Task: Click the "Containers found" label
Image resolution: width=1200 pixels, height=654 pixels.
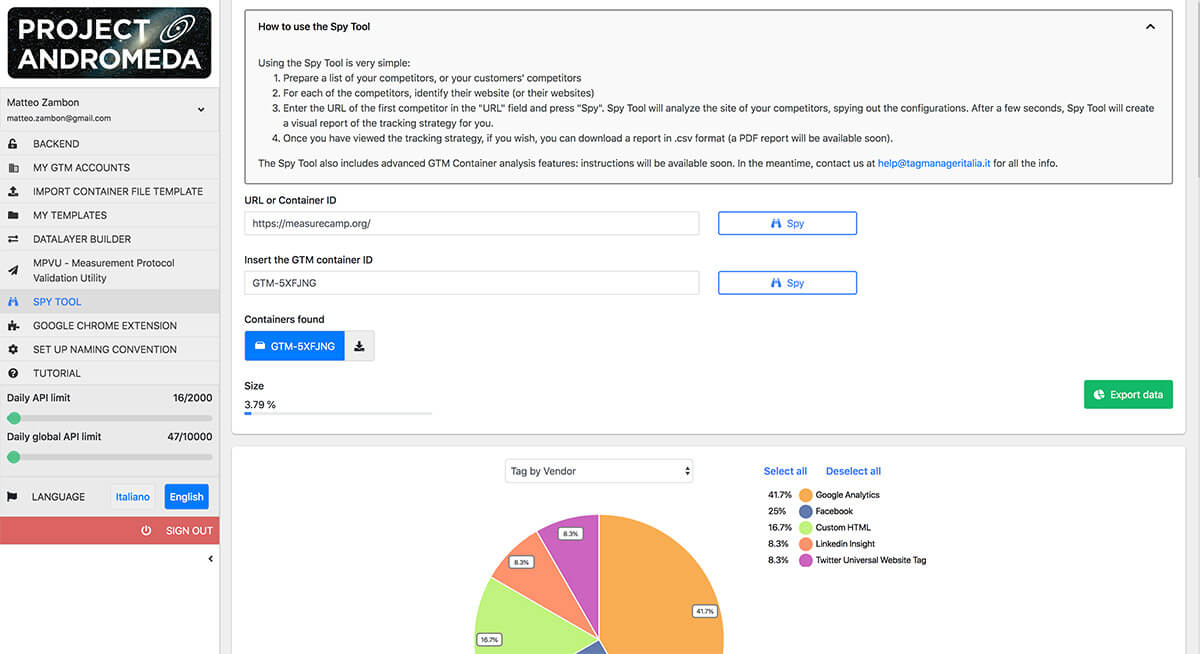Action: 284,320
